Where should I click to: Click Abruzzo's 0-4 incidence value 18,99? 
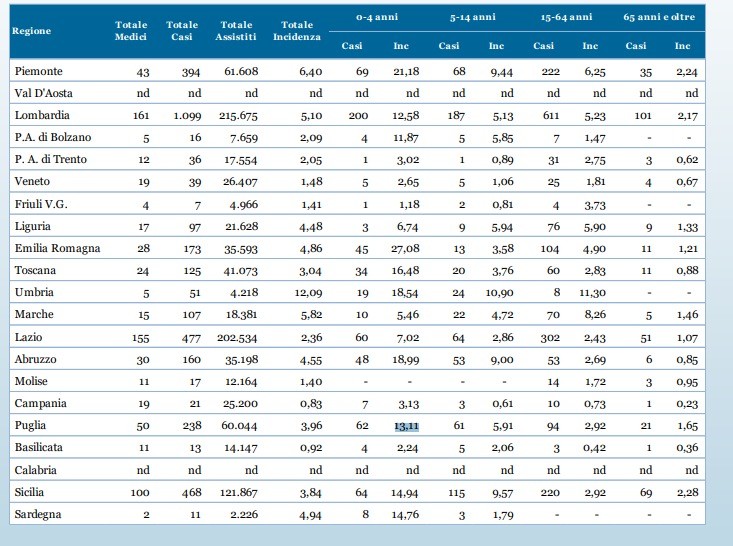click(406, 360)
